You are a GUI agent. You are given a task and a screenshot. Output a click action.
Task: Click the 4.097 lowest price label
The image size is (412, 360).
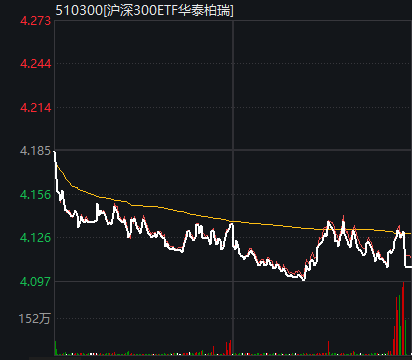click(x=35, y=281)
